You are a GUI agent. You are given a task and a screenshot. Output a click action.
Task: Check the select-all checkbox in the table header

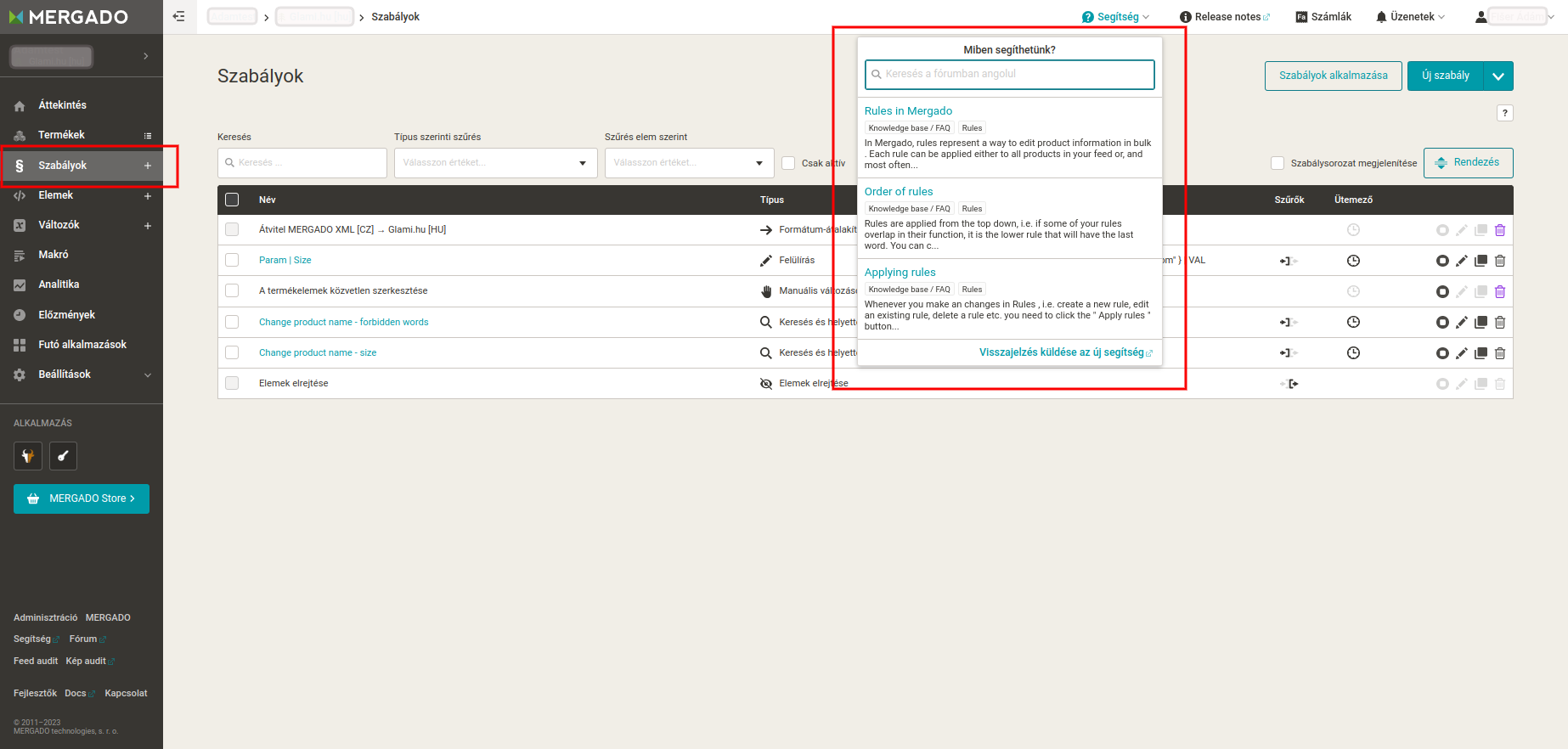pos(232,200)
